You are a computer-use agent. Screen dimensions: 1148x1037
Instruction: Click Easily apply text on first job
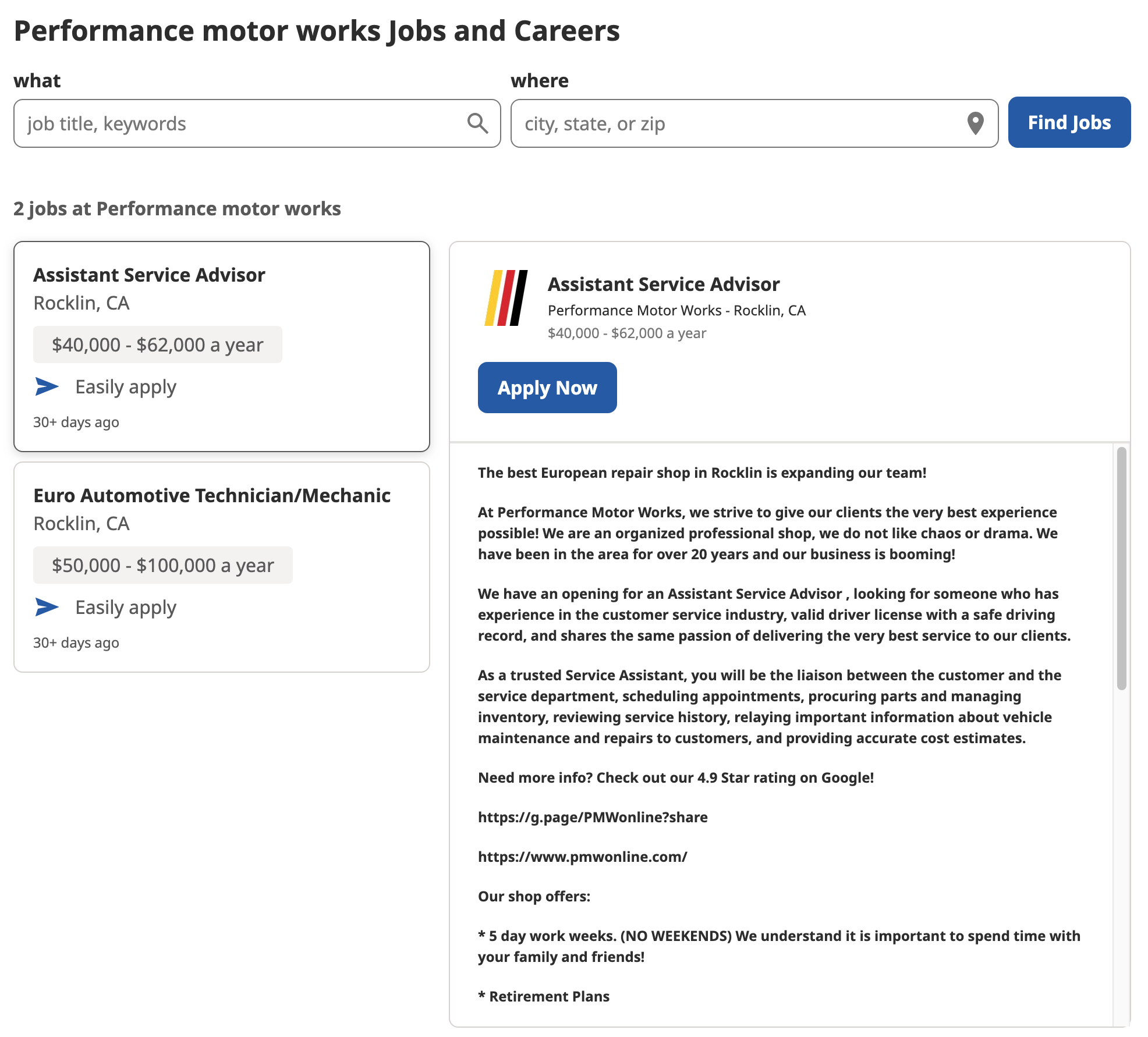coord(126,387)
